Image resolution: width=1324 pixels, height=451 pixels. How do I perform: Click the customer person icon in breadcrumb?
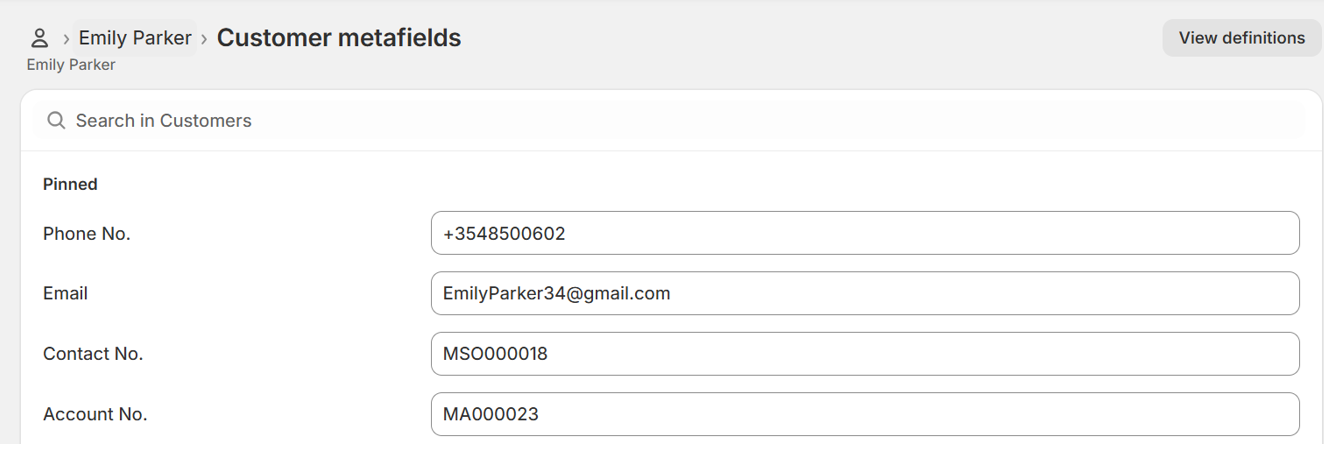point(39,38)
